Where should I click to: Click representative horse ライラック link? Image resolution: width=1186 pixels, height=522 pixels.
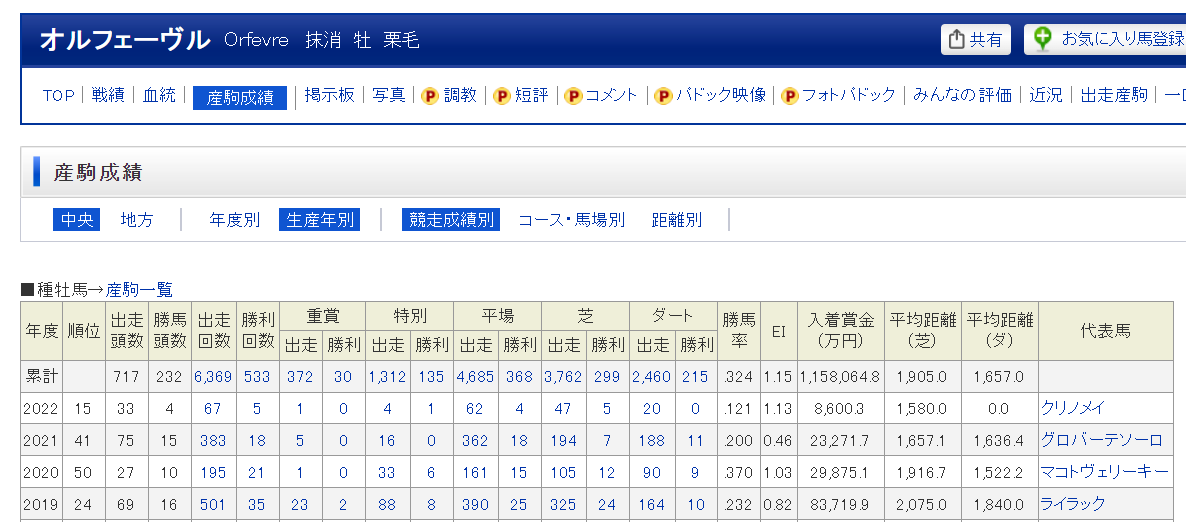click(1072, 504)
